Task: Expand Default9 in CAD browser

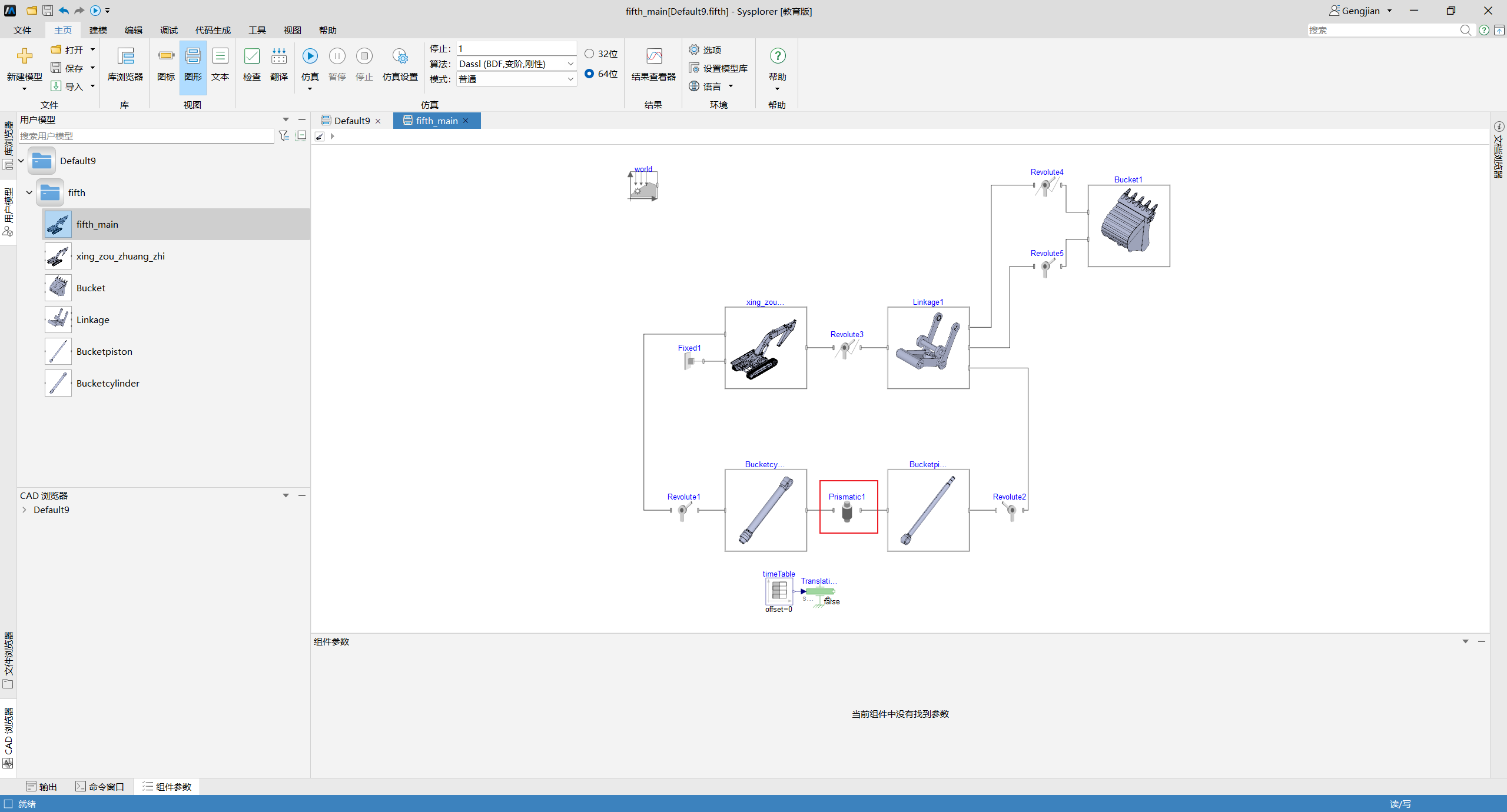Action: 24,510
